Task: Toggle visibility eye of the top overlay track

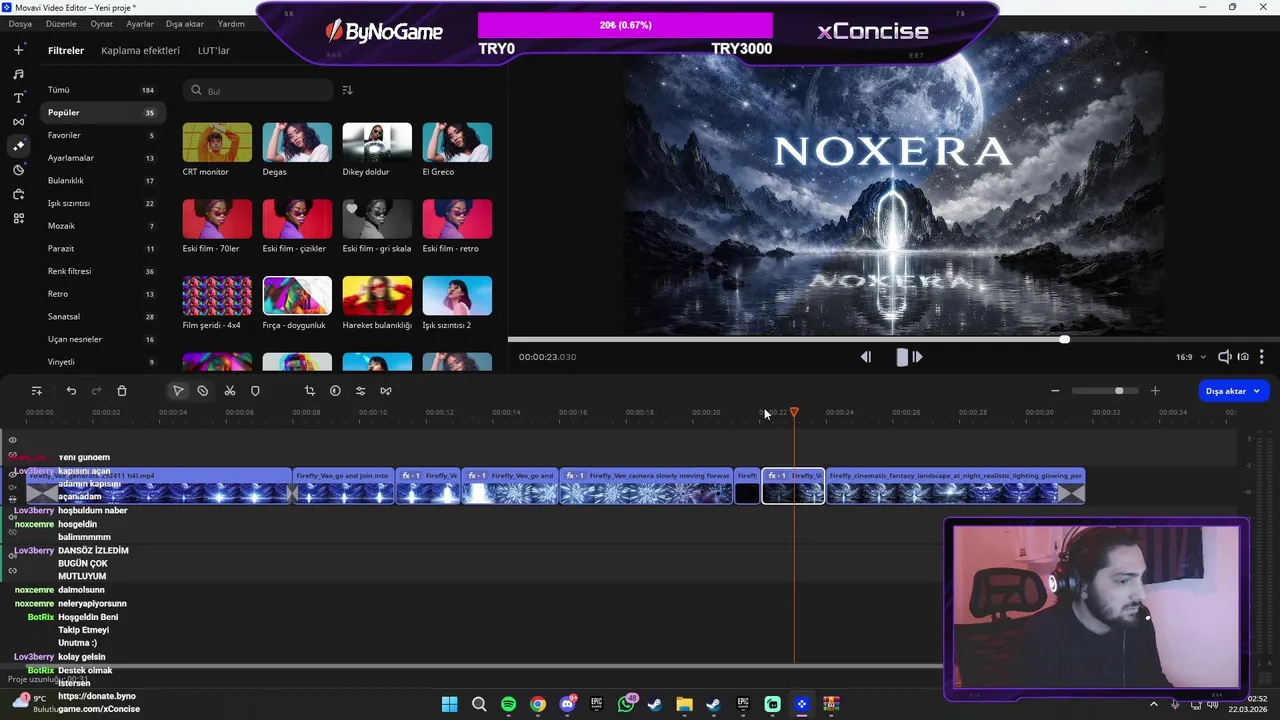Action: pyautogui.click(x=13, y=440)
